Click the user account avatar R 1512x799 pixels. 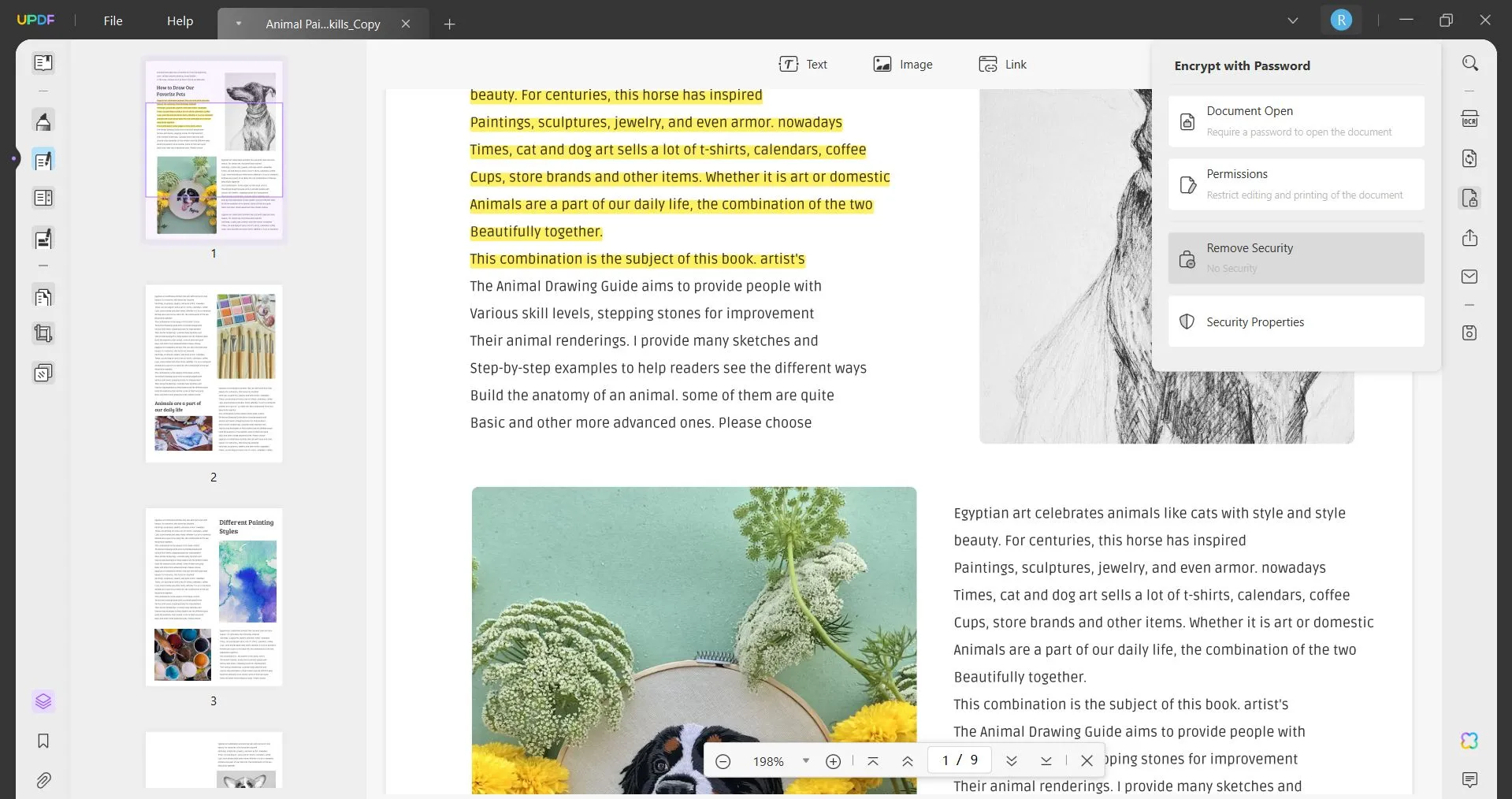point(1341,20)
